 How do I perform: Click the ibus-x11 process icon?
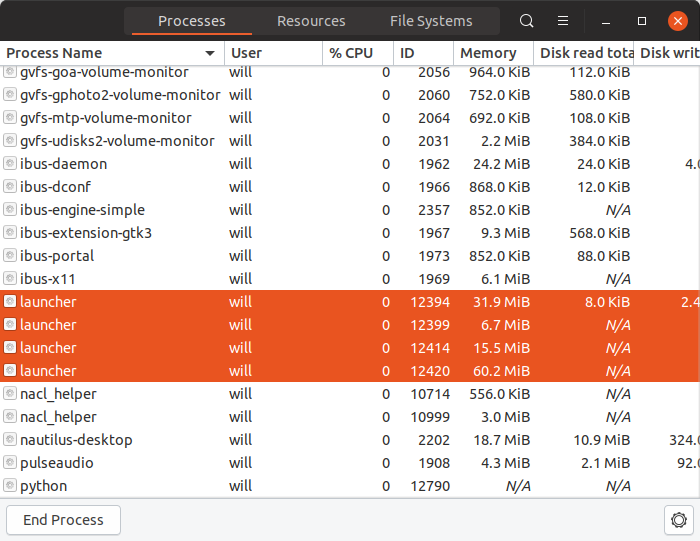pyautogui.click(x=11, y=279)
